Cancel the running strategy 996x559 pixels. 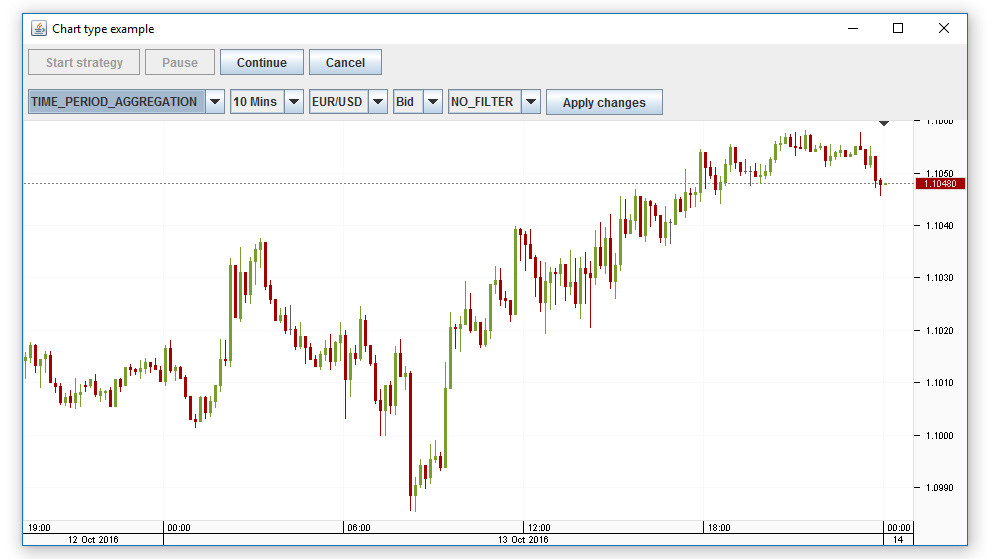point(346,62)
